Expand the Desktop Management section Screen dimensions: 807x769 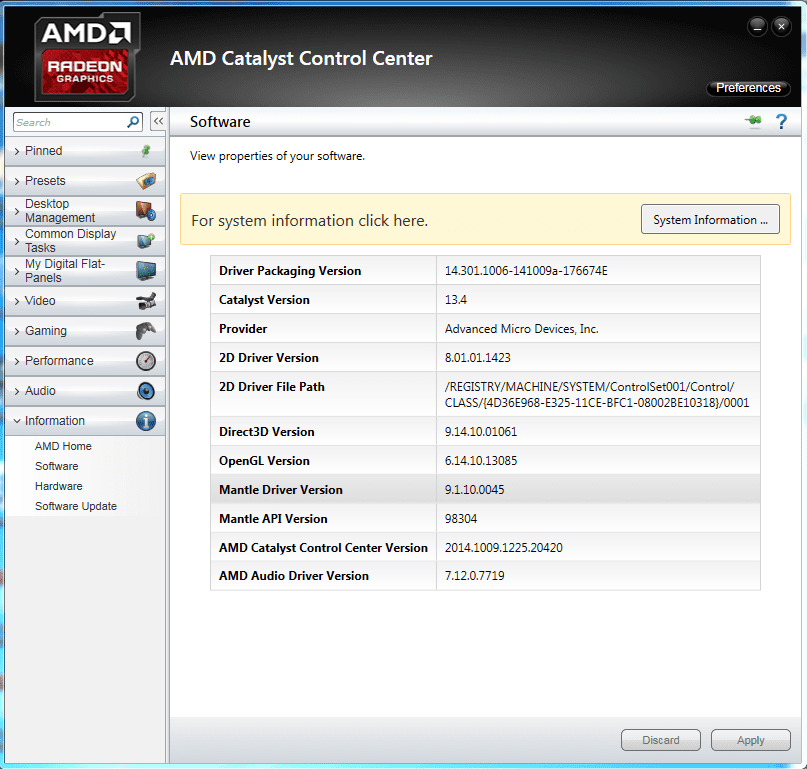click(85, 211)
